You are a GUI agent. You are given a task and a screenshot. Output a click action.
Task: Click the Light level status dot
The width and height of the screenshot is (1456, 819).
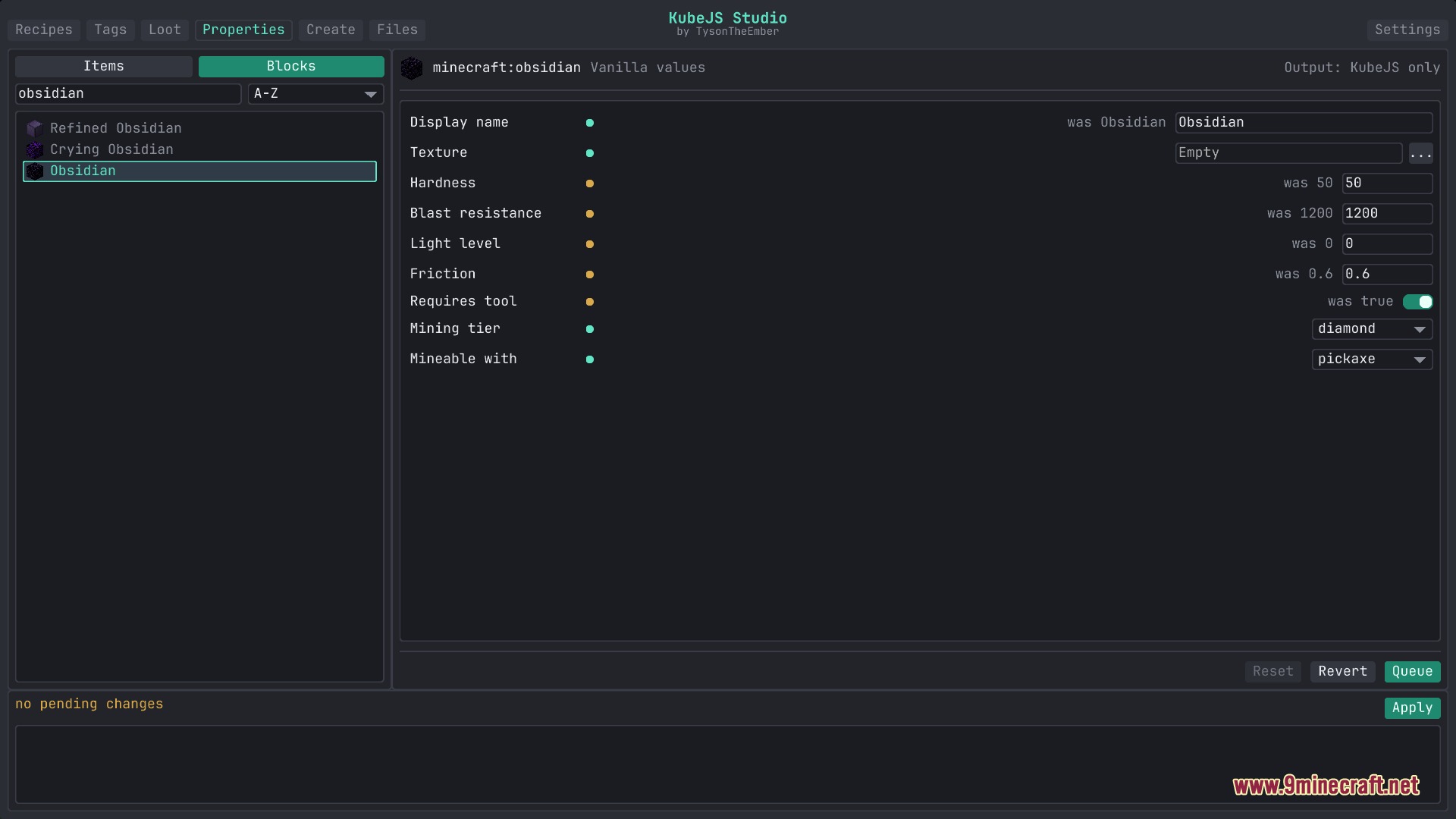589,244
